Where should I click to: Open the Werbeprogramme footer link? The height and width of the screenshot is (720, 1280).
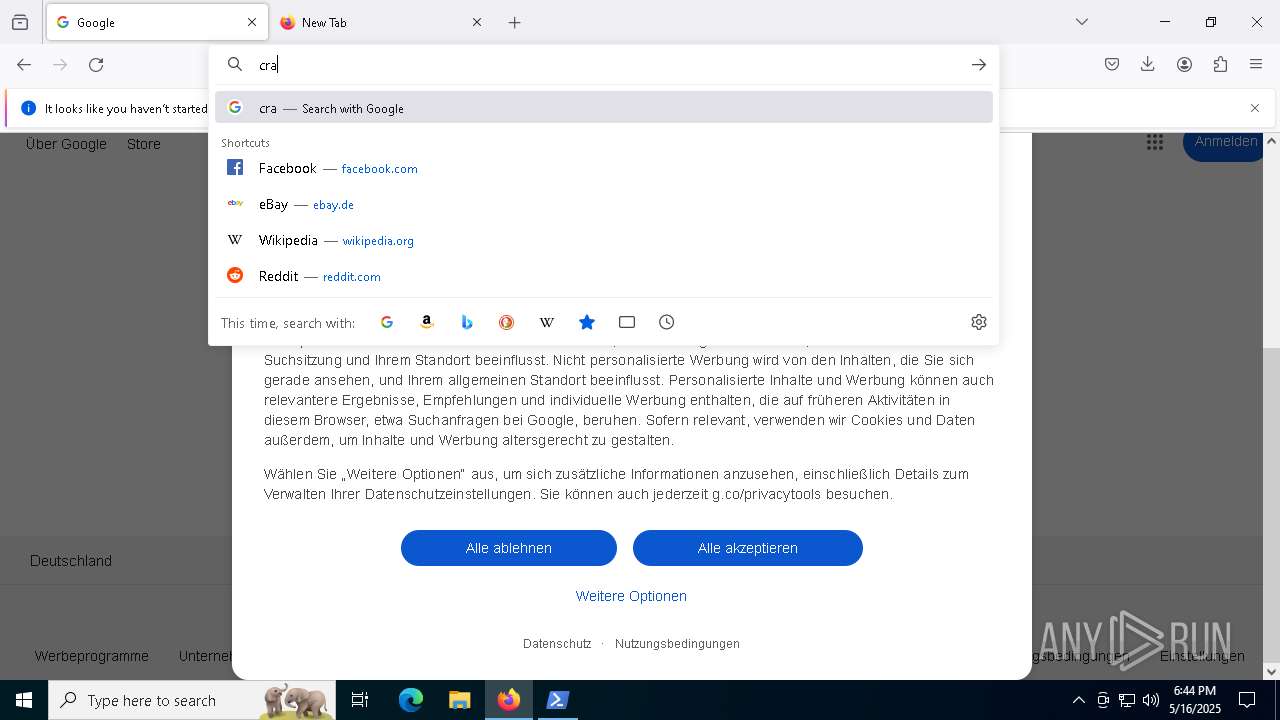(92, 656)
